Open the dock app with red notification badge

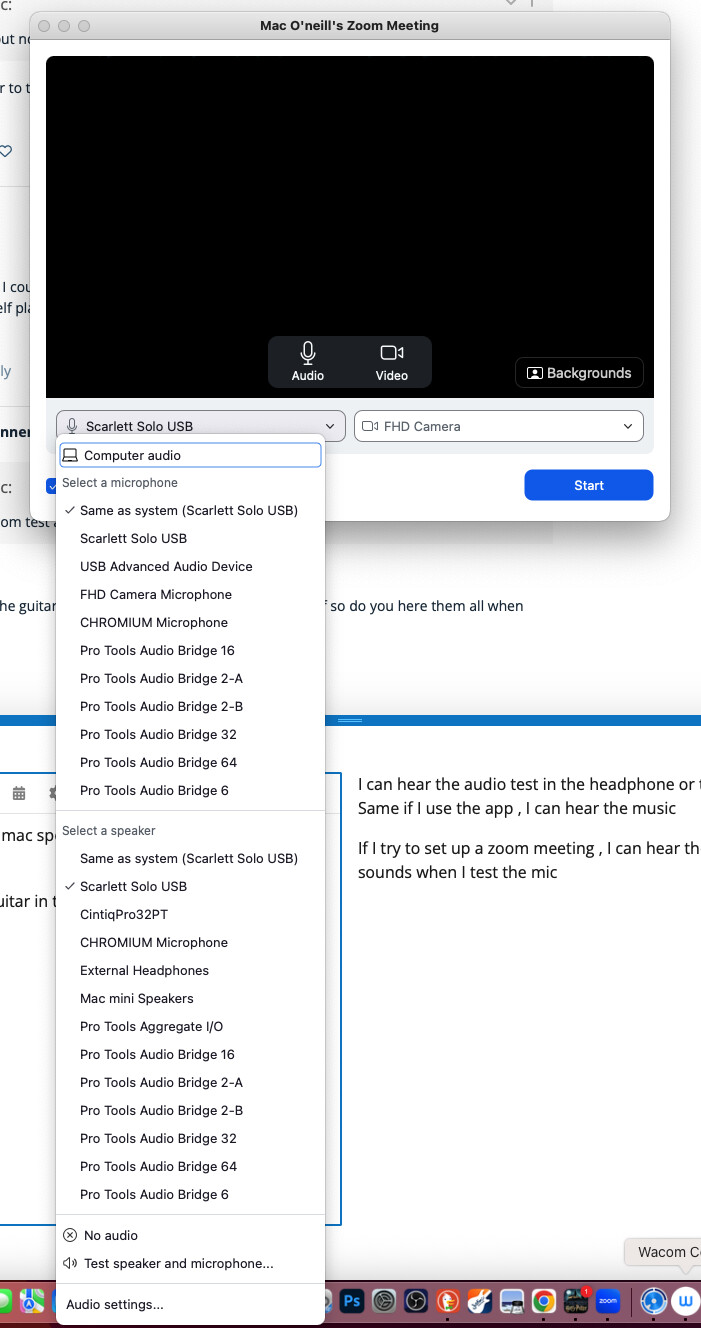[x=575, y=1301]
